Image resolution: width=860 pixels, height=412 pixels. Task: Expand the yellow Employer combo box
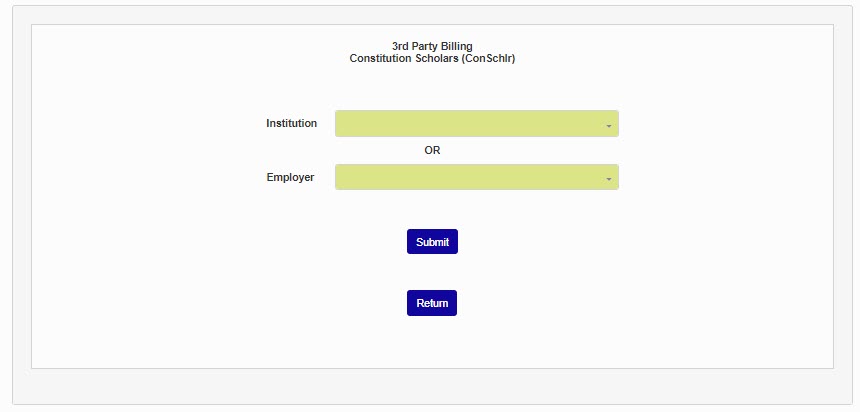(476, 178)
